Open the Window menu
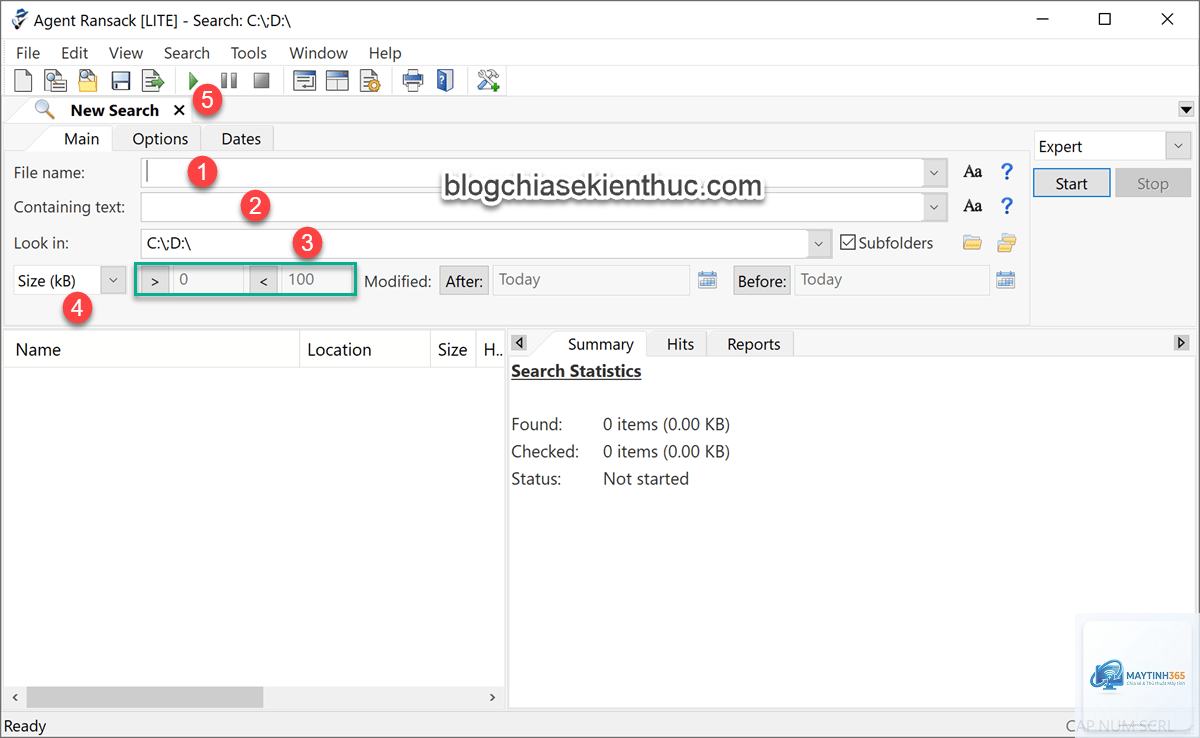1200x738 pixels. click(x=319, y=53)
